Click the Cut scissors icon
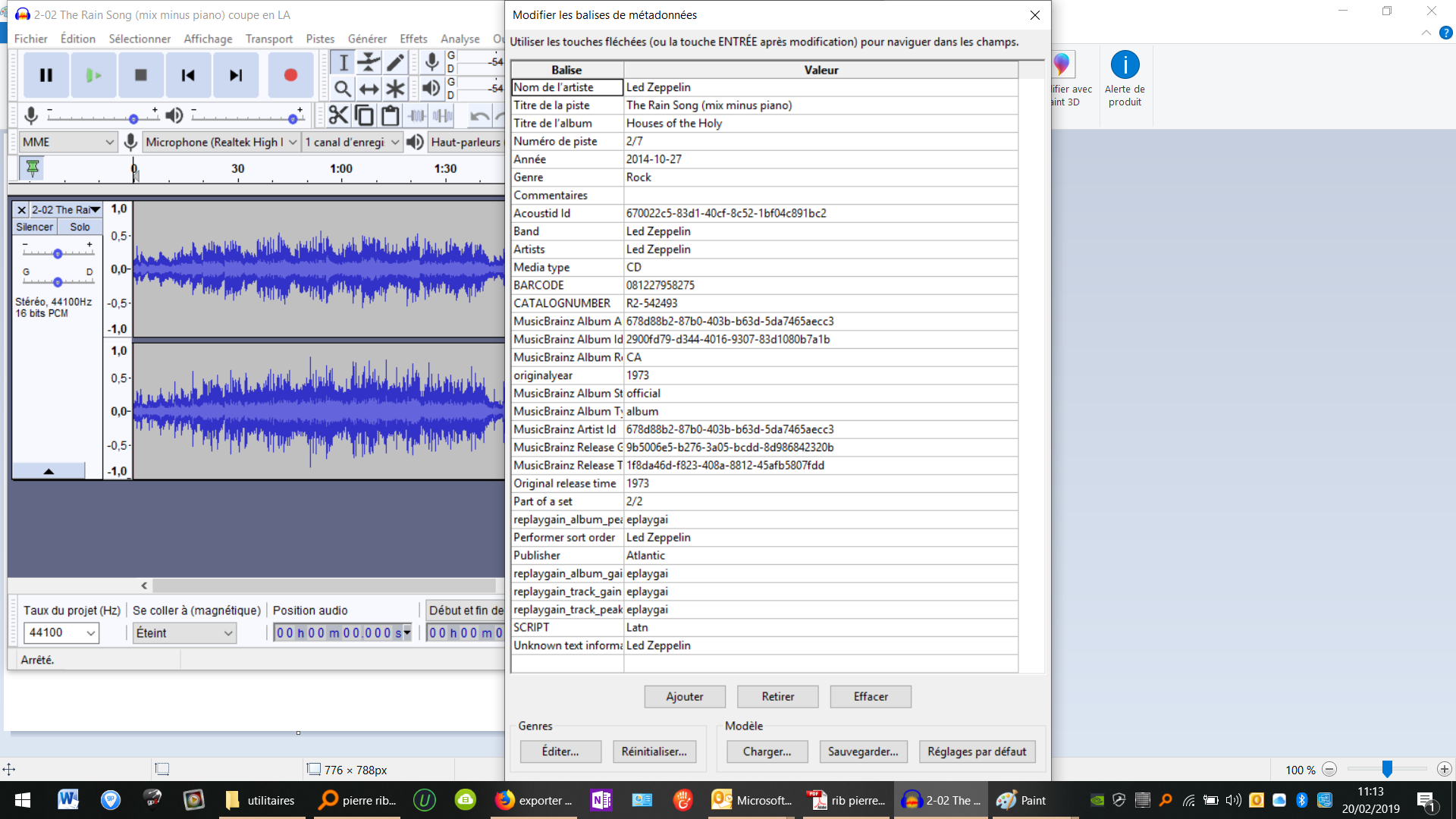 point(338,115)
